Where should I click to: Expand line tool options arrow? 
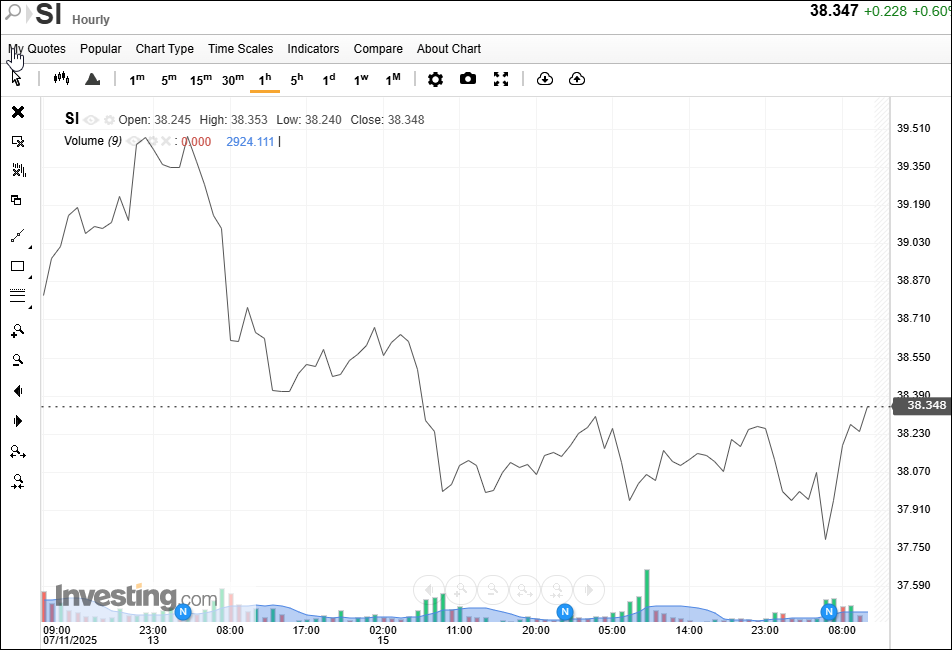tap(30, 247)
